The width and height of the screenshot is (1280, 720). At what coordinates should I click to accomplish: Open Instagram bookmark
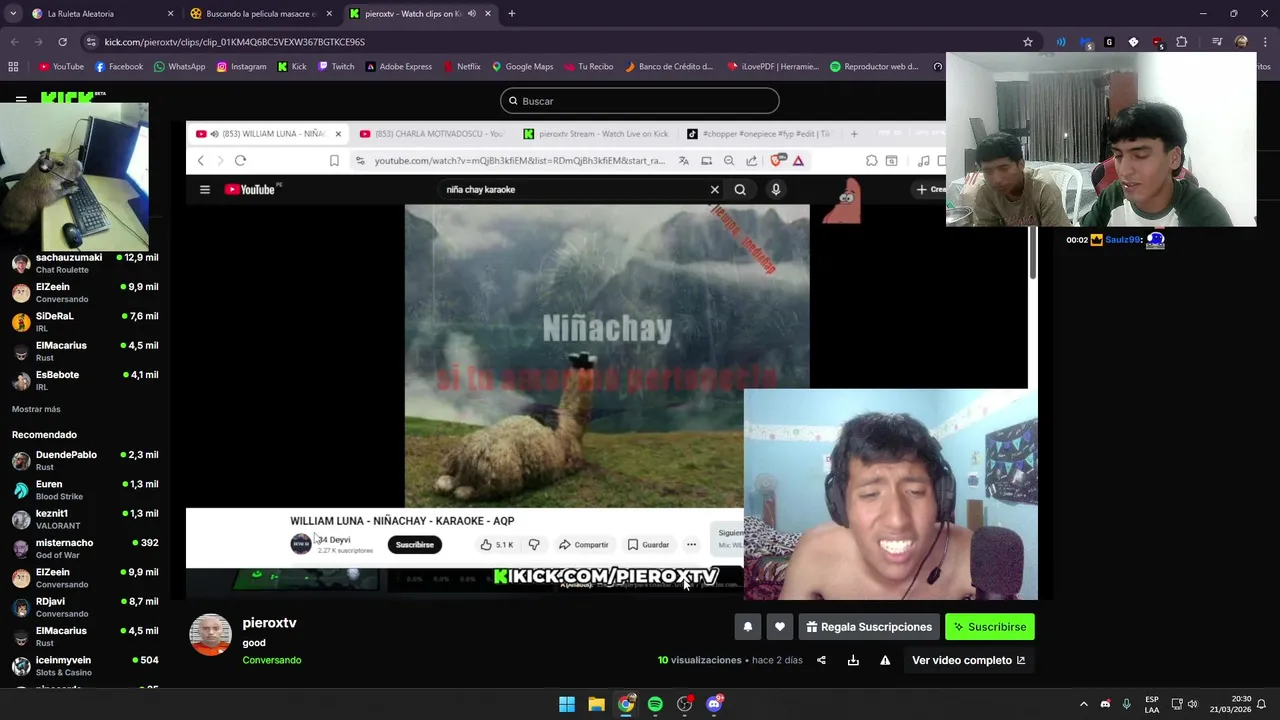click(x=242, y=67)
